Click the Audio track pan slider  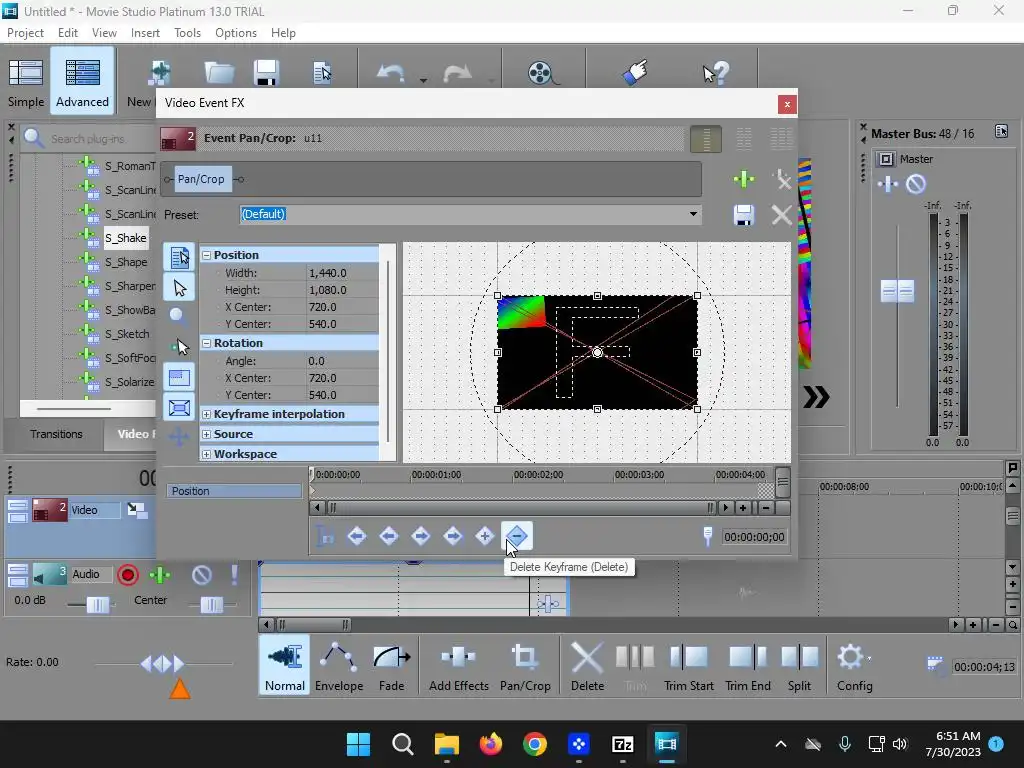(x=212, y=605)
